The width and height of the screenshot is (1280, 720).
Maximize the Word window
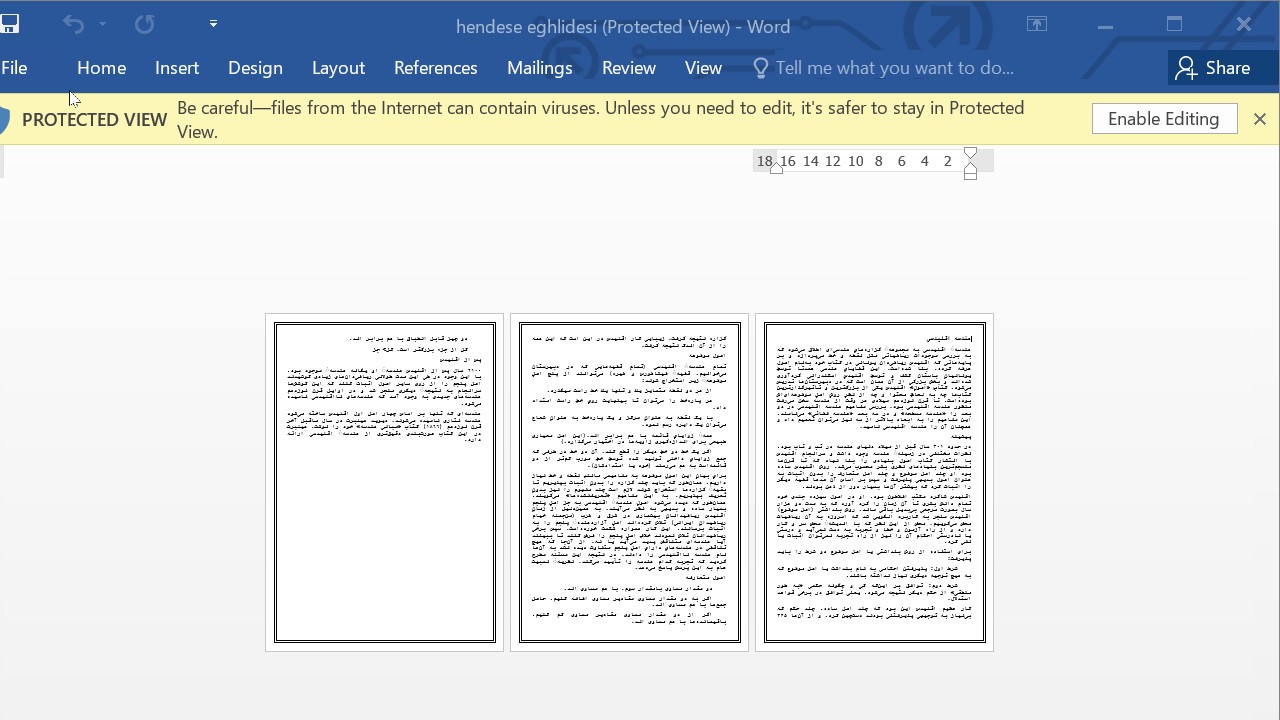(1174, 24)
